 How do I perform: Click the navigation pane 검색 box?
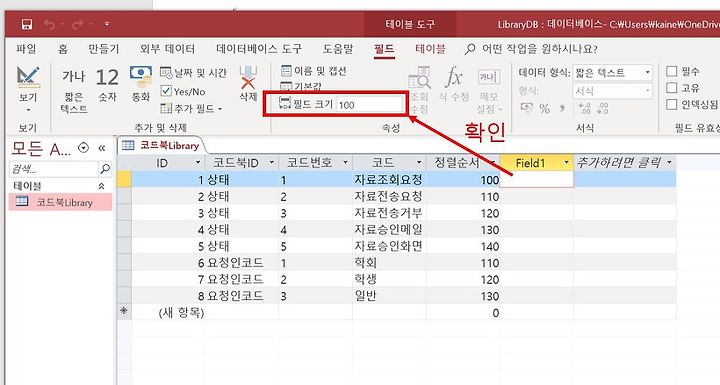point(54,169)
